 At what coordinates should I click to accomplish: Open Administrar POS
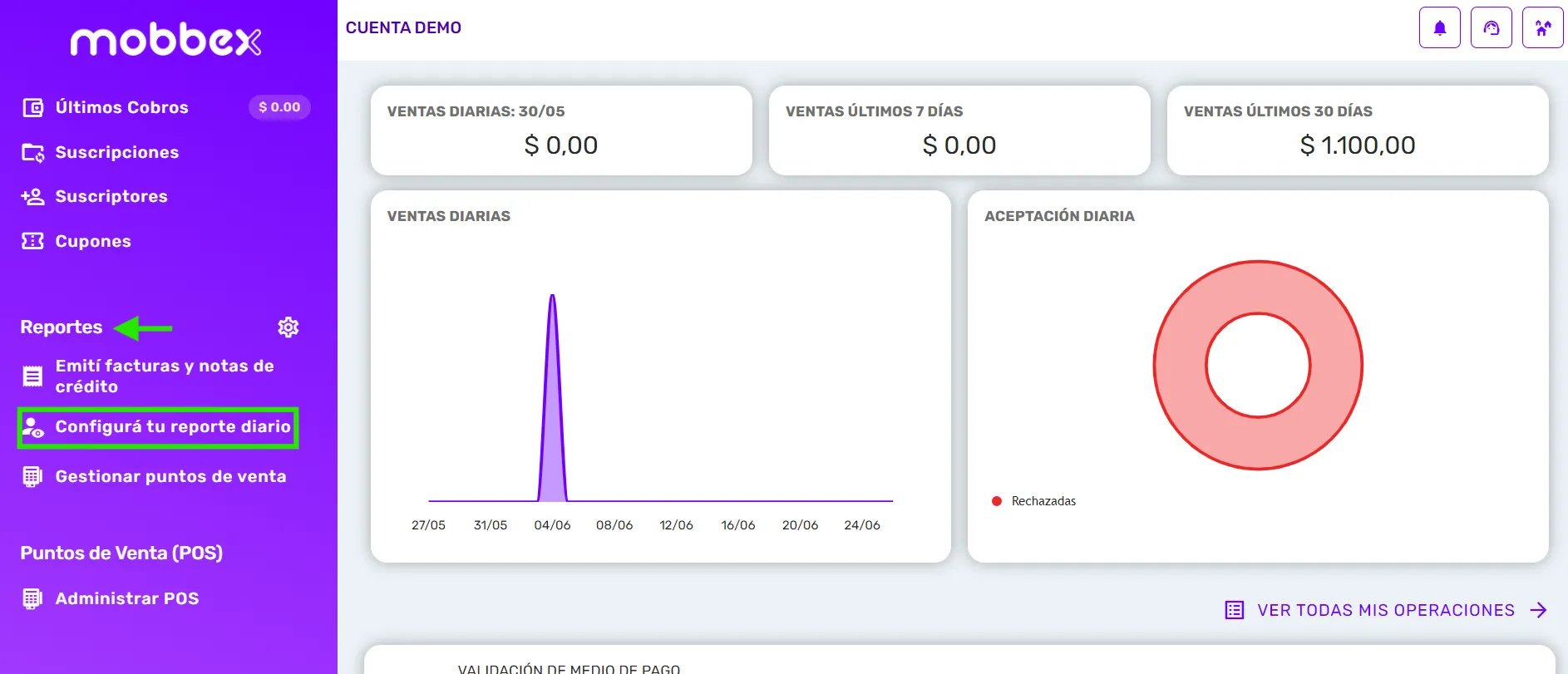tap(127, 598)
